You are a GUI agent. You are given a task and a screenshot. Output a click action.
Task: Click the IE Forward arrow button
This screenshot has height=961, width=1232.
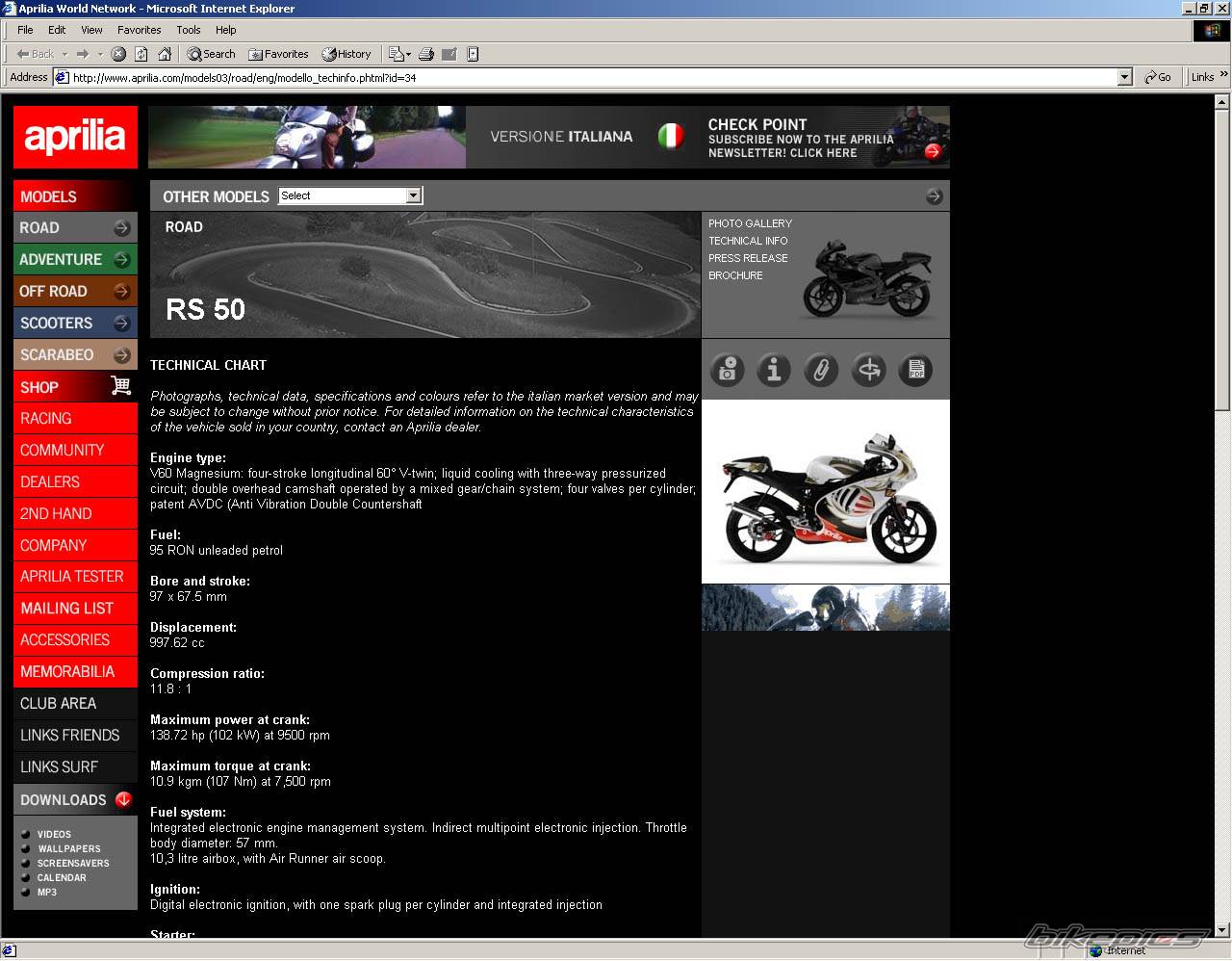pos(83,54)
